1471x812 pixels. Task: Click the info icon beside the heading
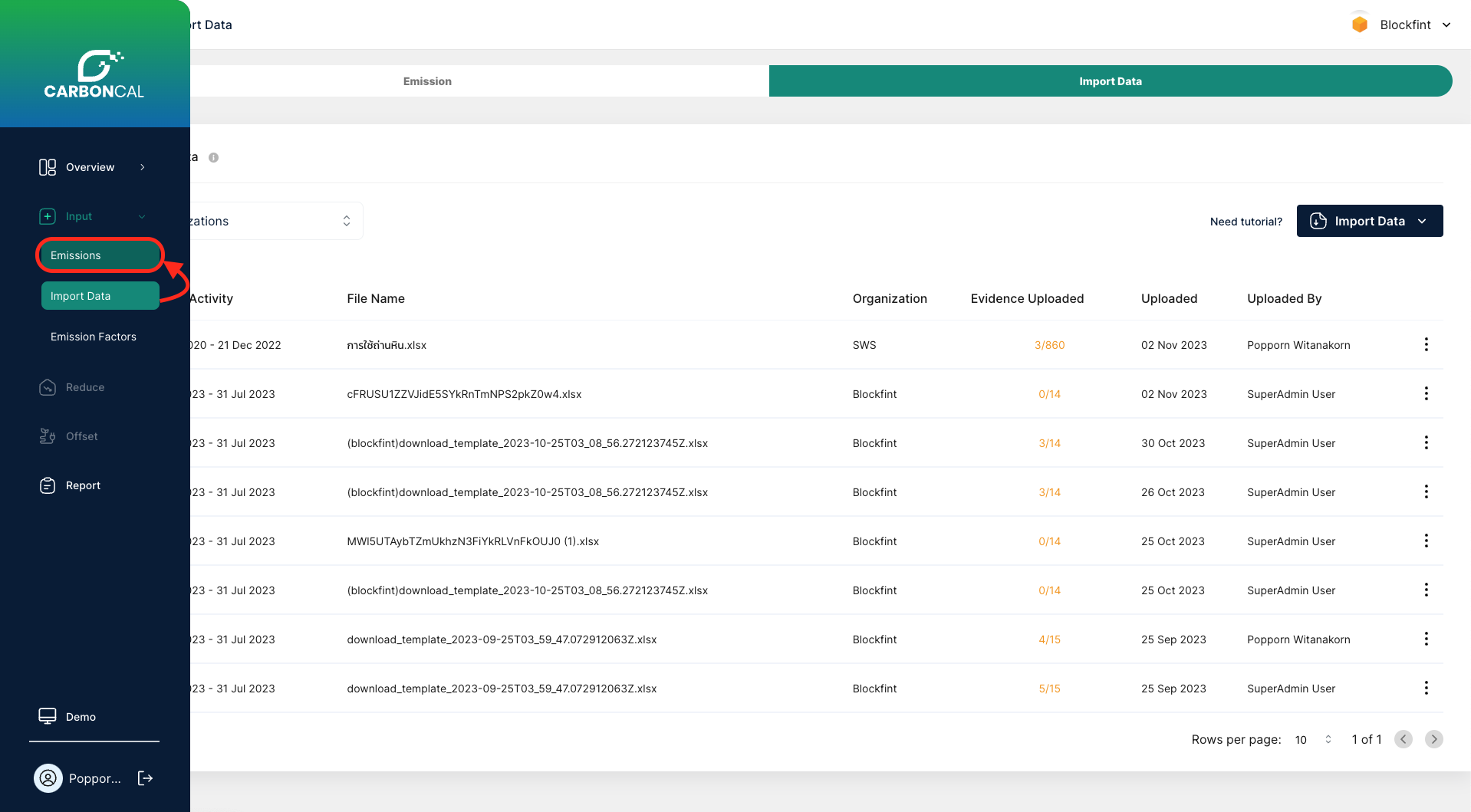pos(214,157)
